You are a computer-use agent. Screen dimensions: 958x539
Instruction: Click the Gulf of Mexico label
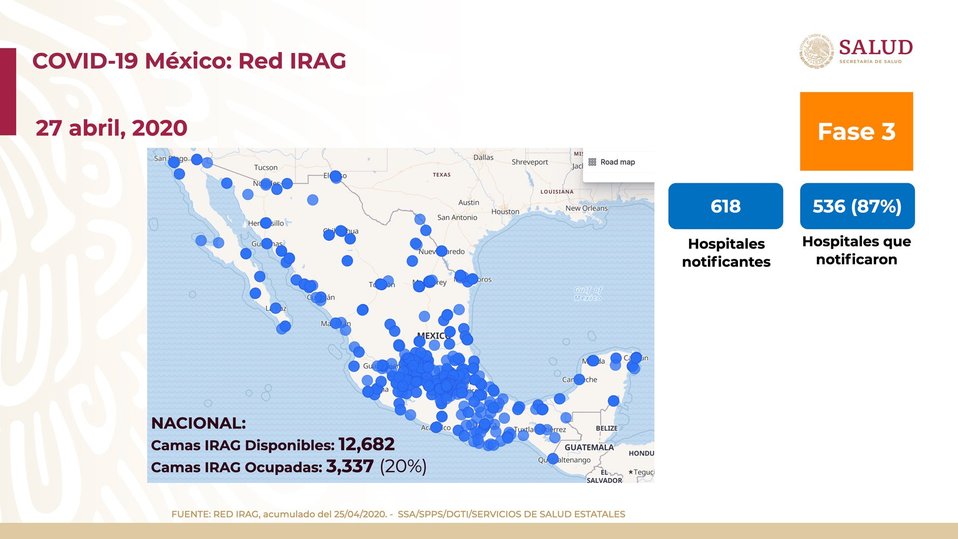[x=588, y=293]
